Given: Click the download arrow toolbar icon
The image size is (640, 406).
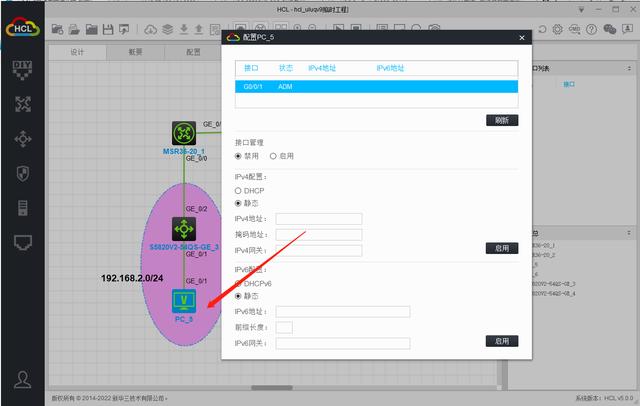Looking at the screenshot, I should tap(184, 29).
